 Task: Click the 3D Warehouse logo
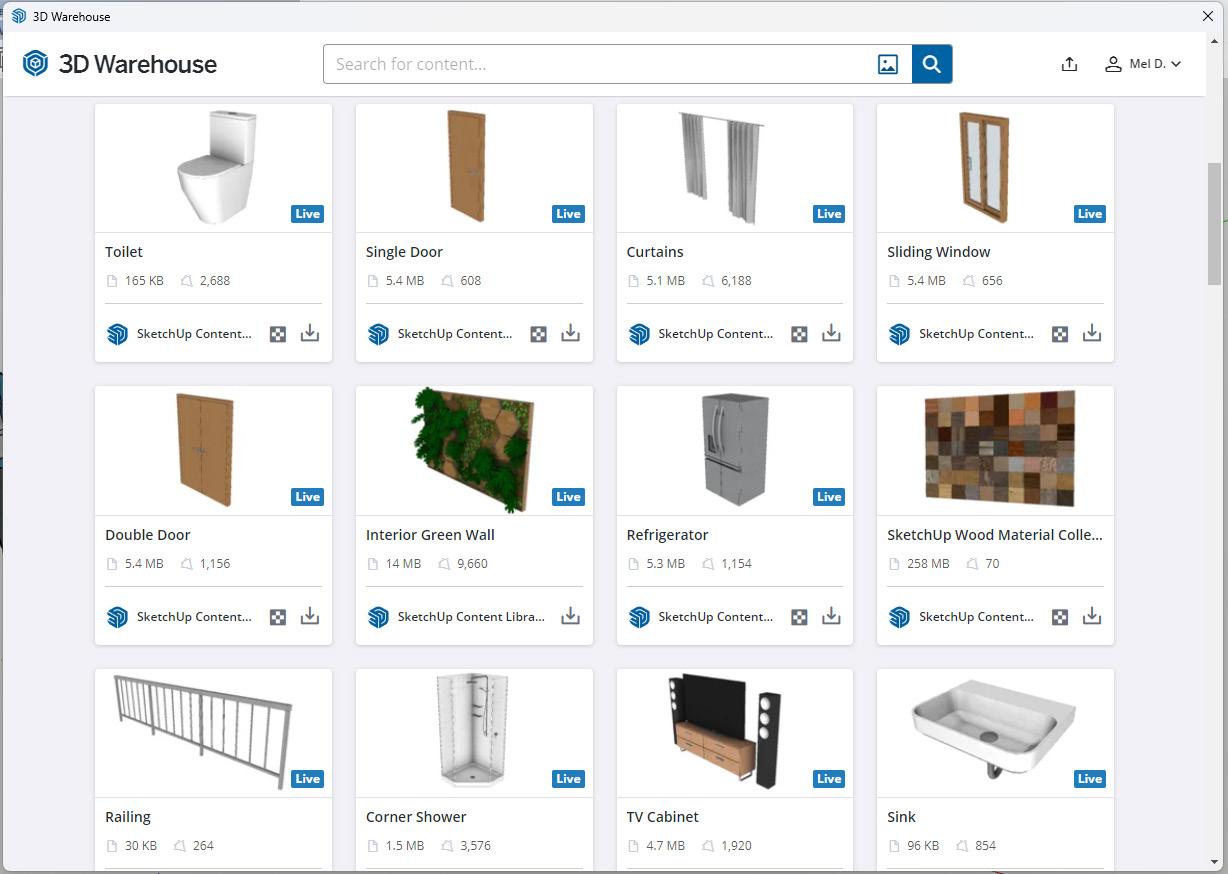pos(120,64)
